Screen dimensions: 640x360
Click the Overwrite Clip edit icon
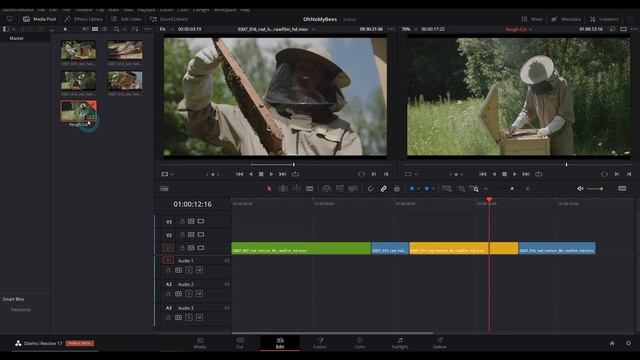pyautogui.click(x=339, y=189)
